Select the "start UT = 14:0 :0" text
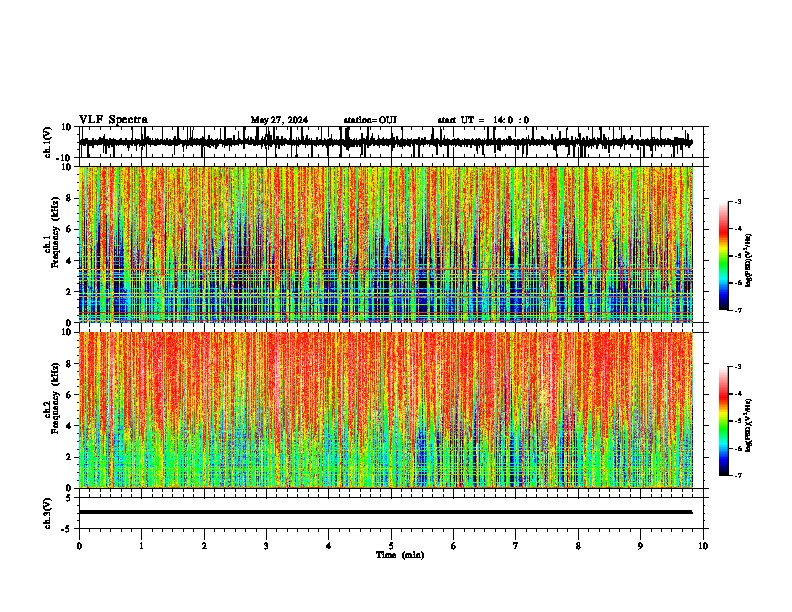Image resolution: width=792 pixels, height=612 pixels. (x=483, y=120)
